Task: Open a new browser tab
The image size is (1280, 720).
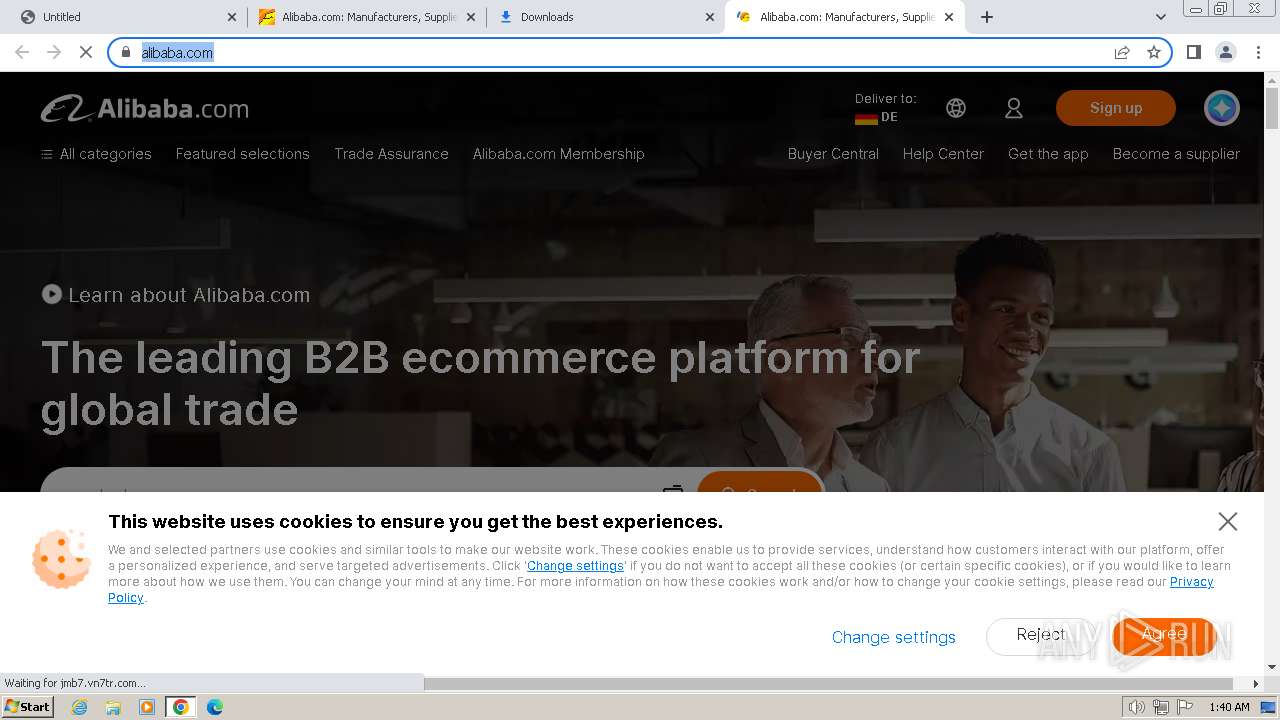Action: click(987, 17)
